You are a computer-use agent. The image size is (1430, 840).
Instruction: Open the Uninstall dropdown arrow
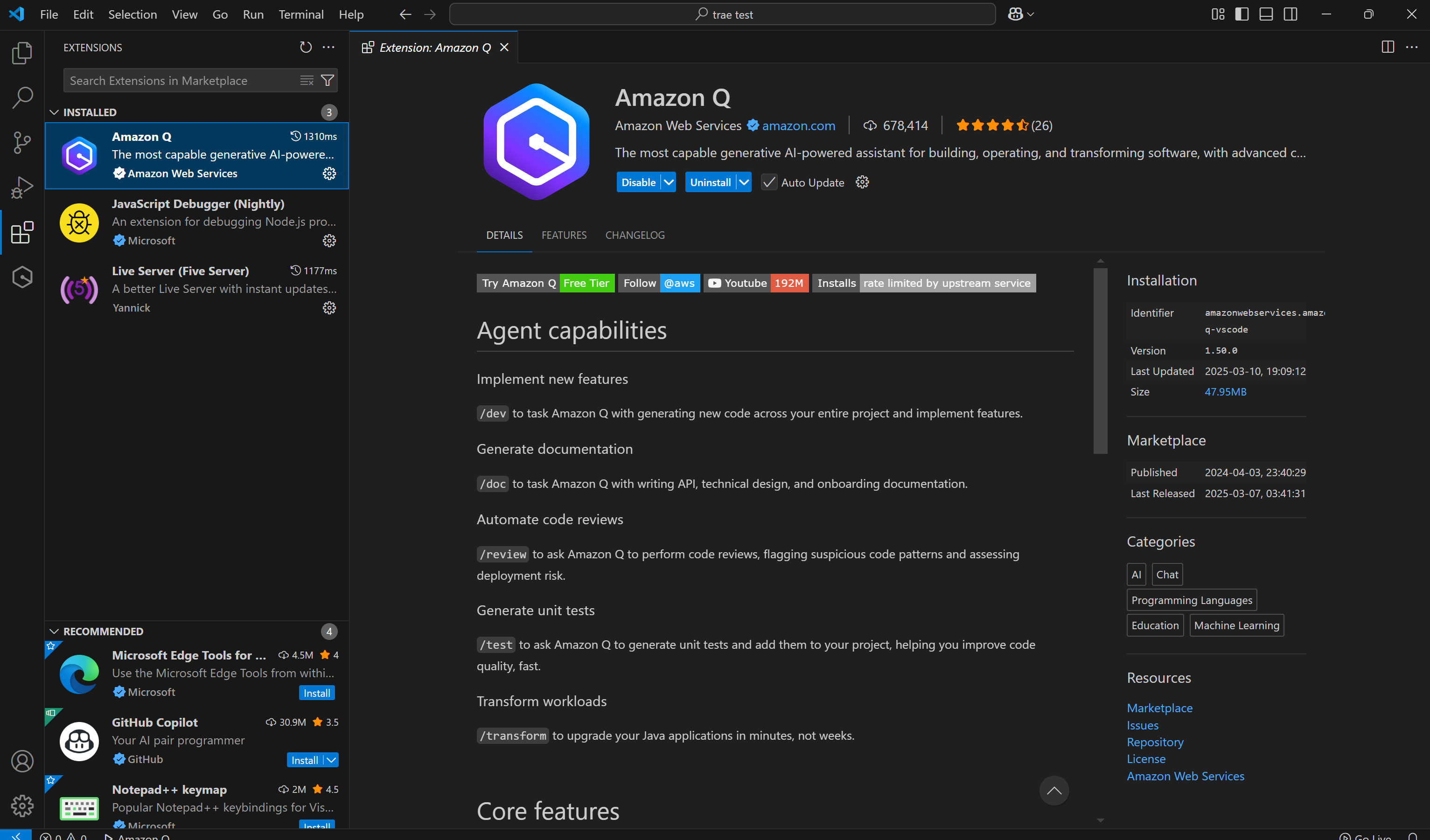[x=744, y=182]
